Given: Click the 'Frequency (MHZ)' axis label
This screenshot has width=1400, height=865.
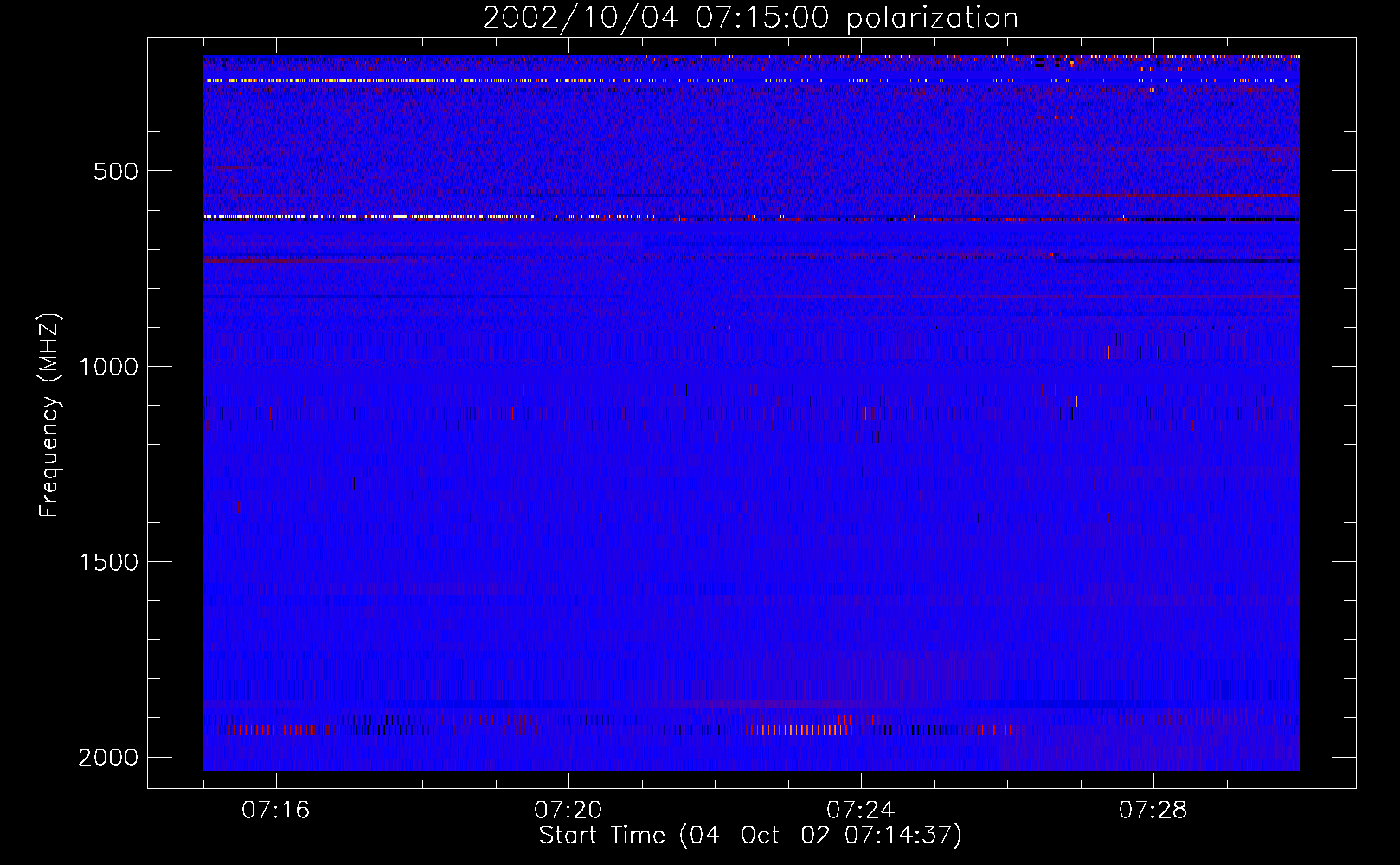Looking at the screenshot, I should coord(49,415).
